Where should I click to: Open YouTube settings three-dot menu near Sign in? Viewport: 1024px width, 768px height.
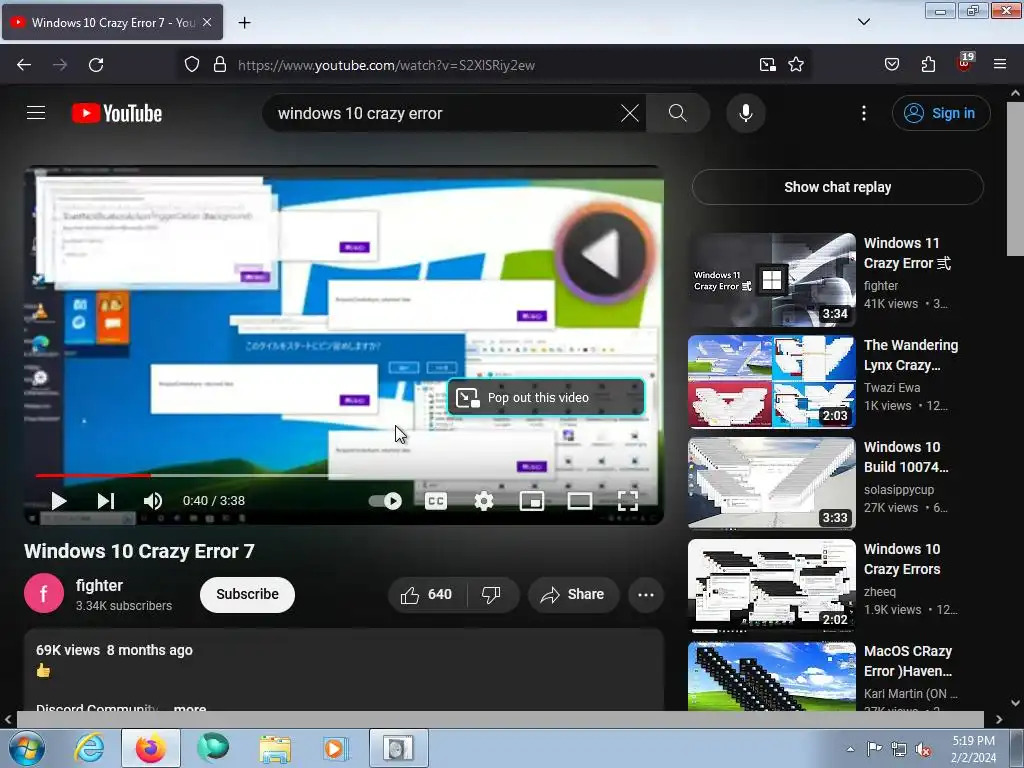click(x=863, y=113)
